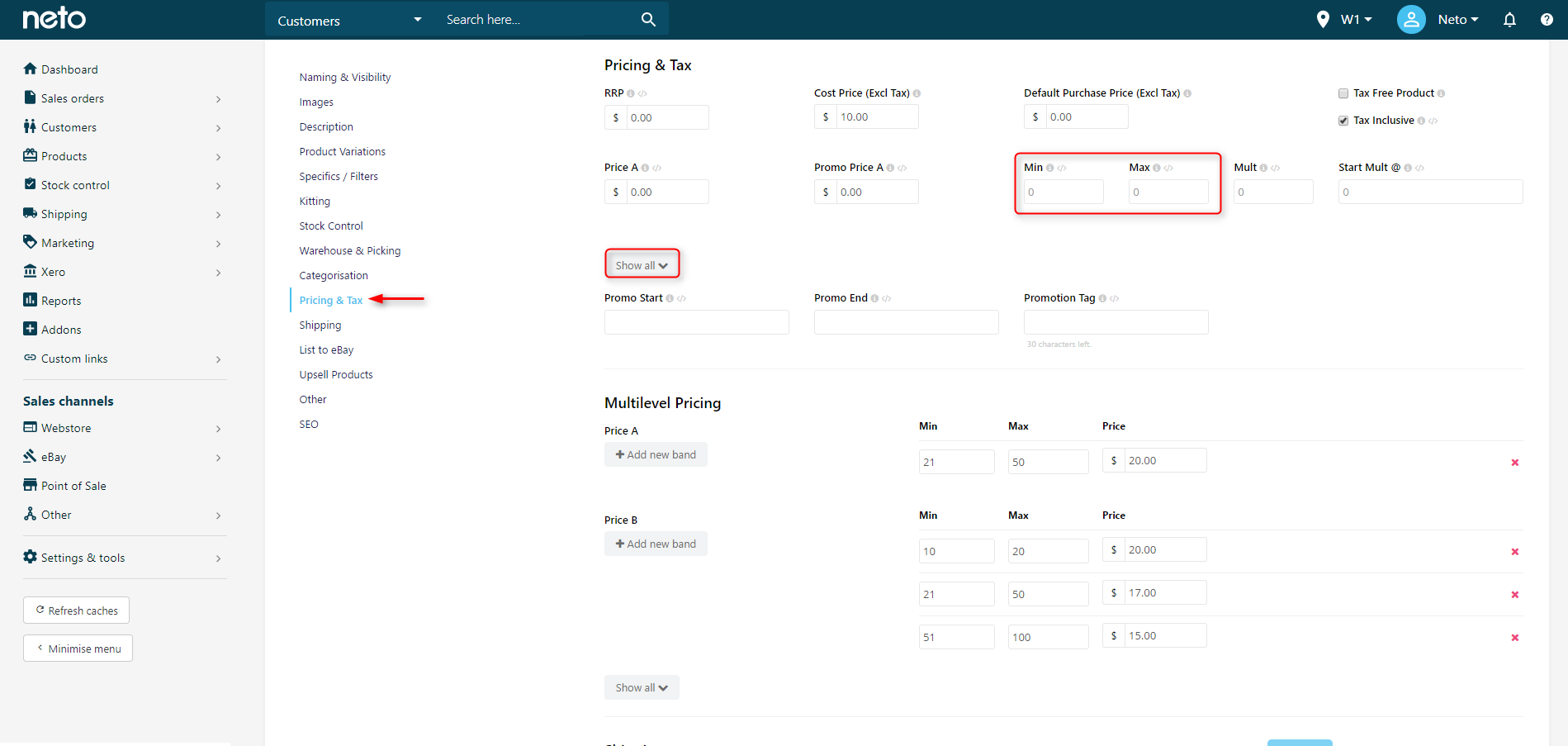This screenshot has width=1568, height=746.
Task: Click the Neto logo
Action: pyautogui.click(x=54, y=18)
